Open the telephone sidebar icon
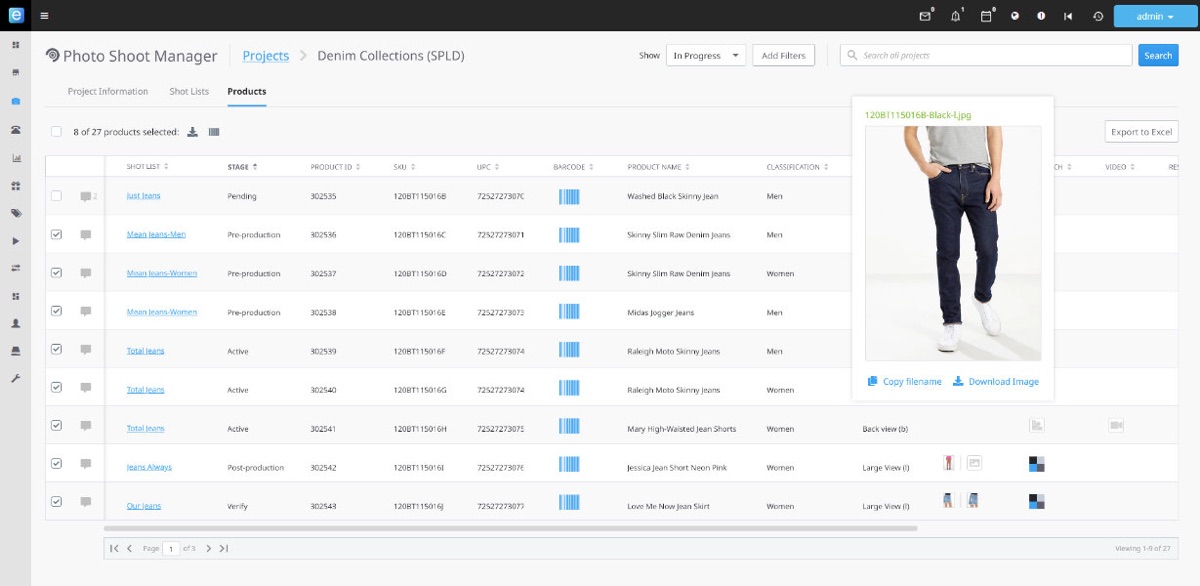This screenshot has height=586, width=1200. point(15,130)
